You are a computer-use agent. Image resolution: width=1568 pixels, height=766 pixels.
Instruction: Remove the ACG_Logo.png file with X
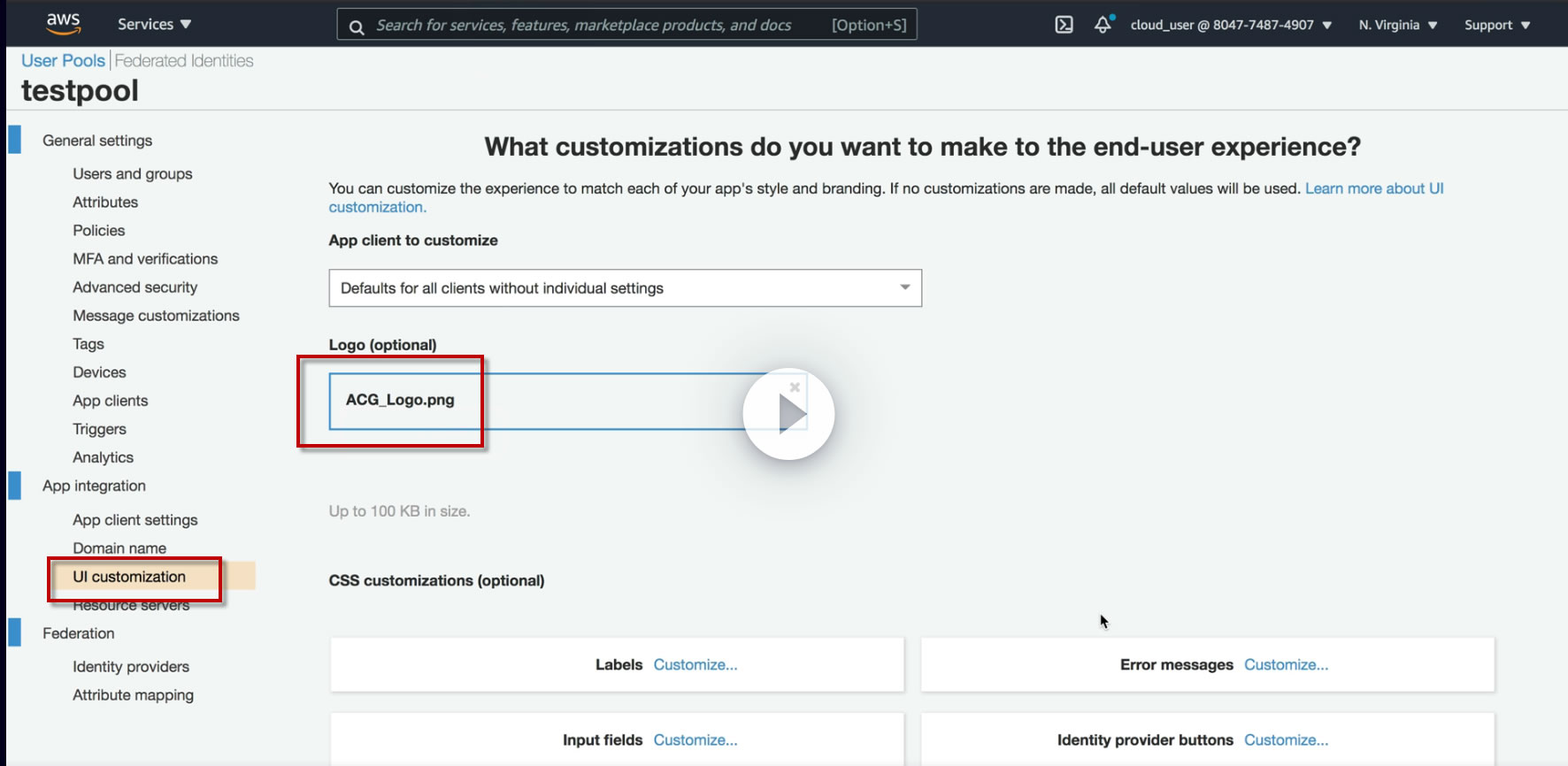[x=795, y=387]
